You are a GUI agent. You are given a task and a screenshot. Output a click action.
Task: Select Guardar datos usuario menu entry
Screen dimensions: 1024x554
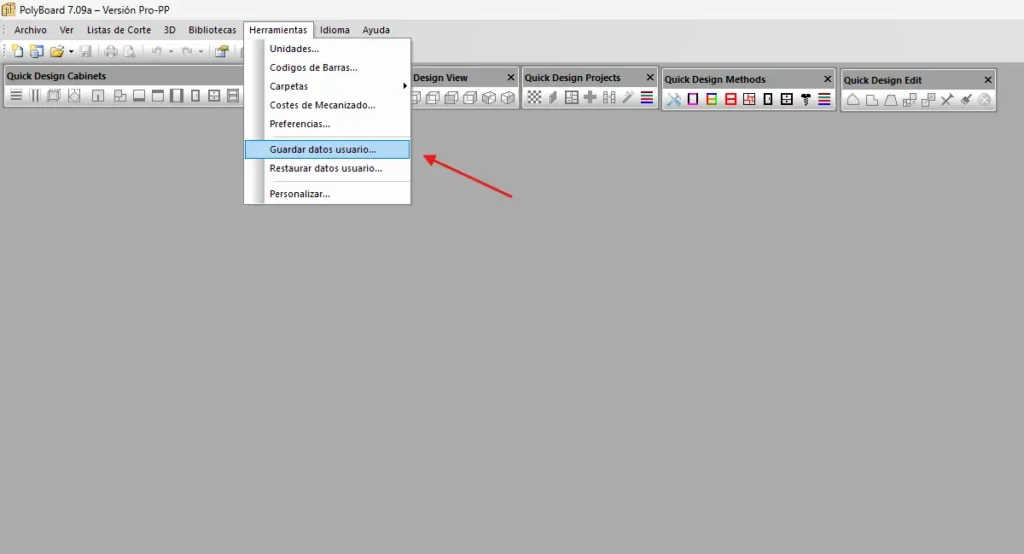coord(323,149)
